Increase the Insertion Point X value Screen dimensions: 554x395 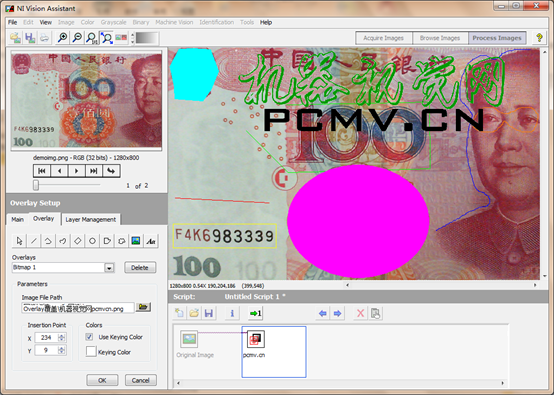point(61,335)
